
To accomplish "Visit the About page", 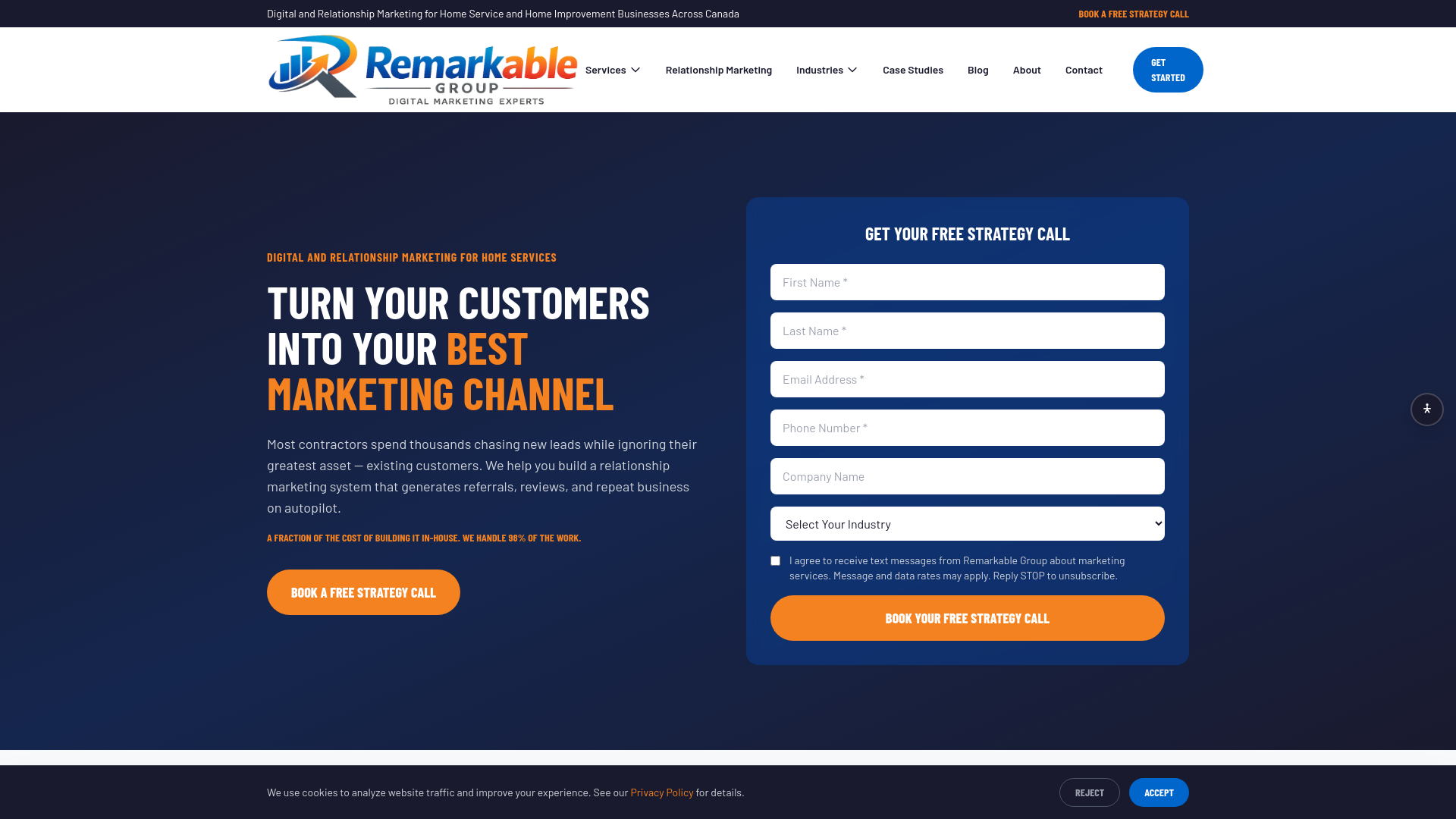I will click(x=1027, y=70).
